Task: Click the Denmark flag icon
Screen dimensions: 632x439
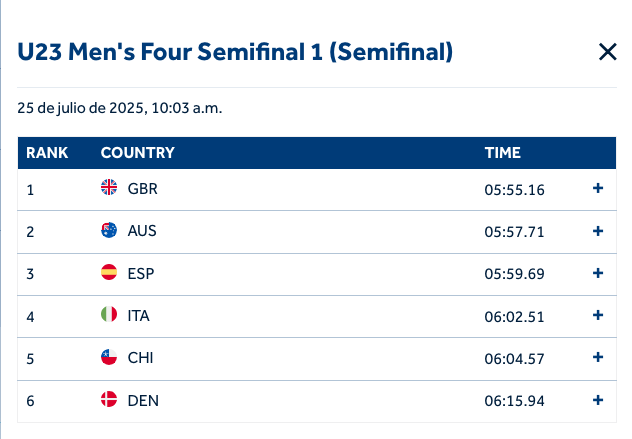Action: point(109,400)
